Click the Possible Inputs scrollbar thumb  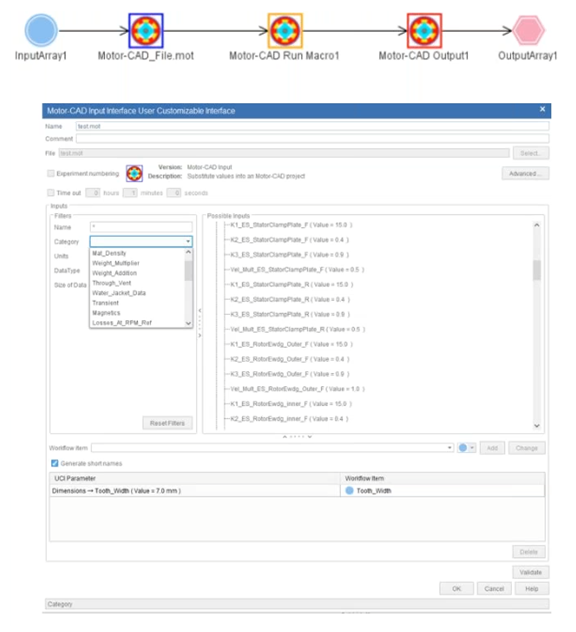point(536,270)
